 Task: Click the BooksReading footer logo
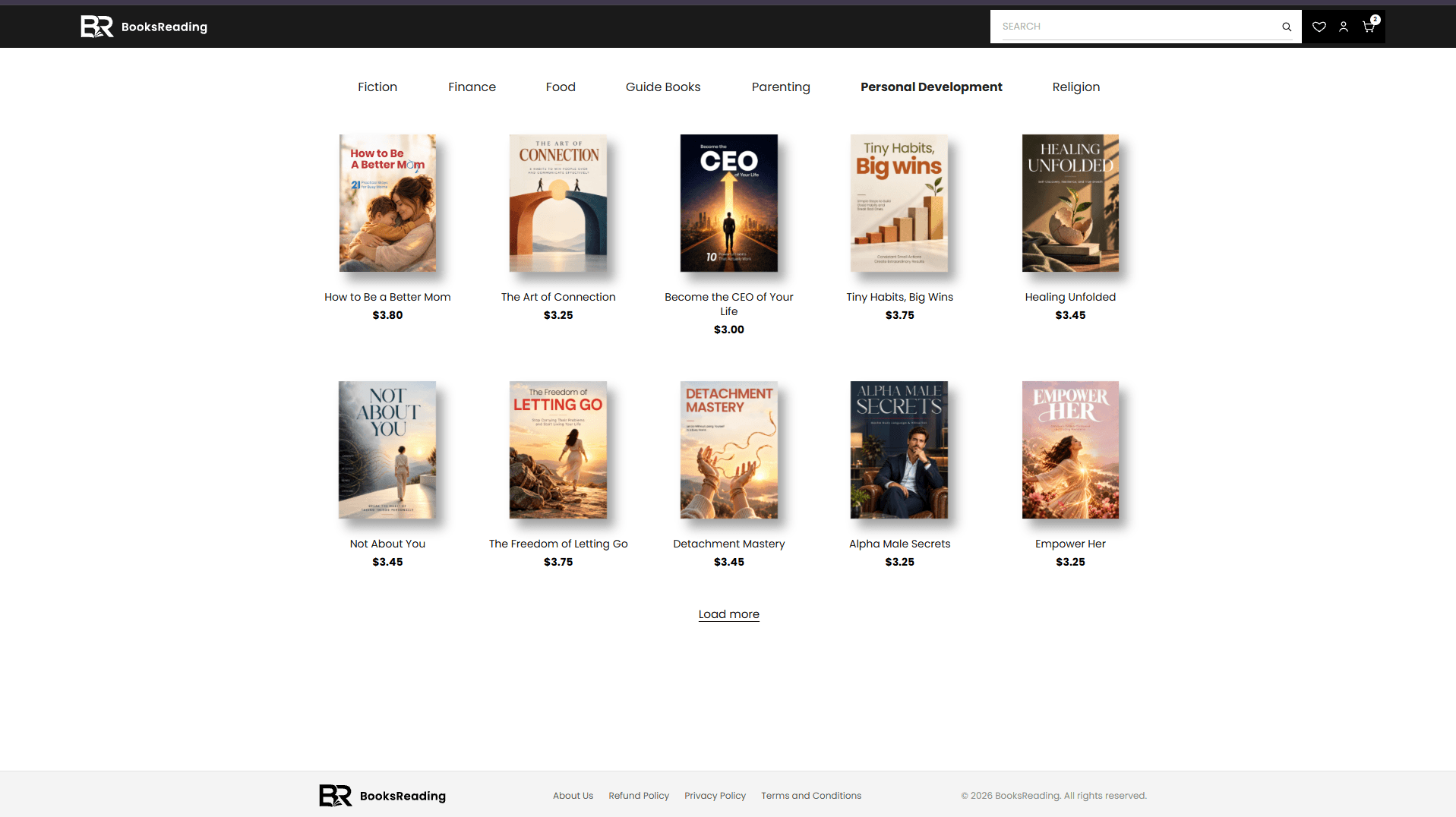pyautogui.click(x=383, y=796)
